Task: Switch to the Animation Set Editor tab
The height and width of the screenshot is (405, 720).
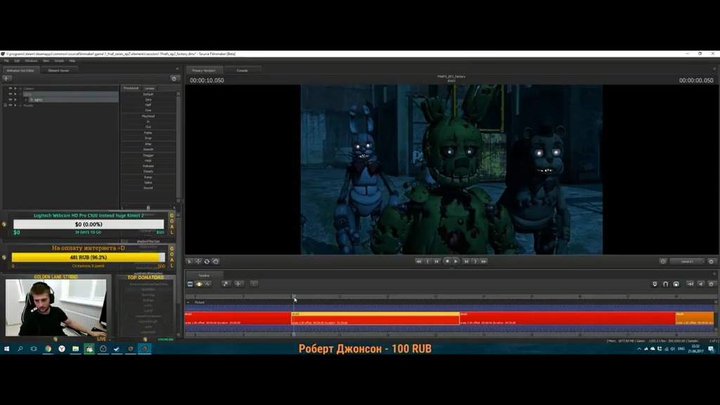Action: (21, 70)
